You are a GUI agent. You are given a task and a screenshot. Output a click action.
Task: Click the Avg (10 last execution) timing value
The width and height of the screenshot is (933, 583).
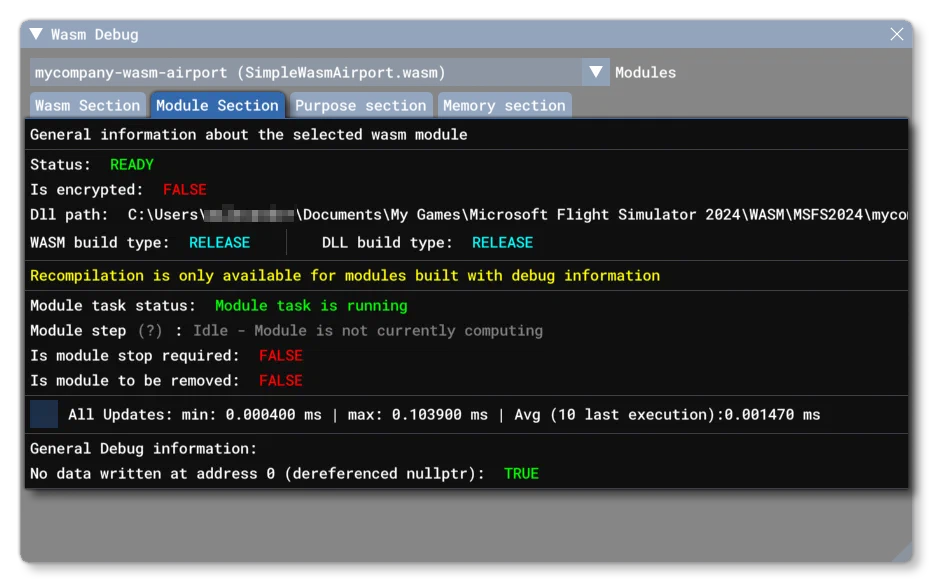(x=667, y=415)
